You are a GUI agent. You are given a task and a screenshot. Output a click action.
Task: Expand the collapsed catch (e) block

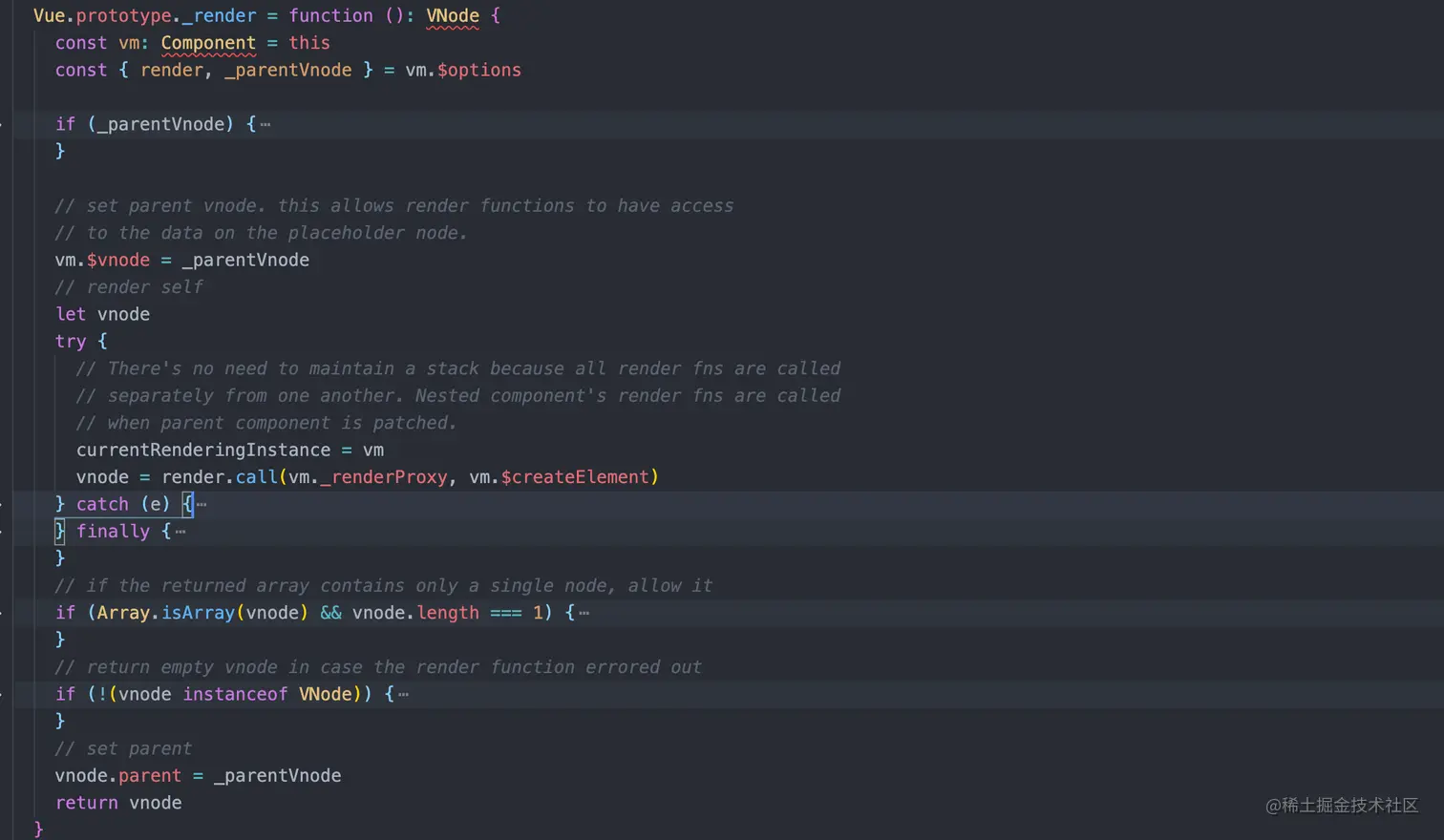201,504
